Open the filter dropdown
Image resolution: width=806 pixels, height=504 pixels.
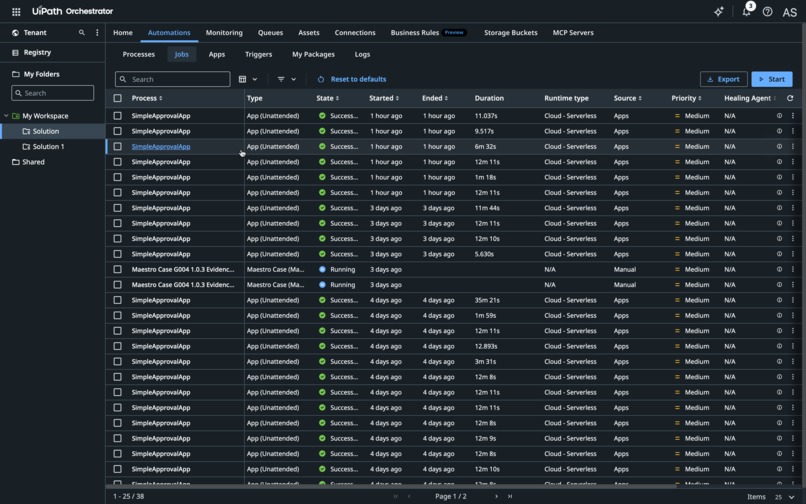coord(286,79)
